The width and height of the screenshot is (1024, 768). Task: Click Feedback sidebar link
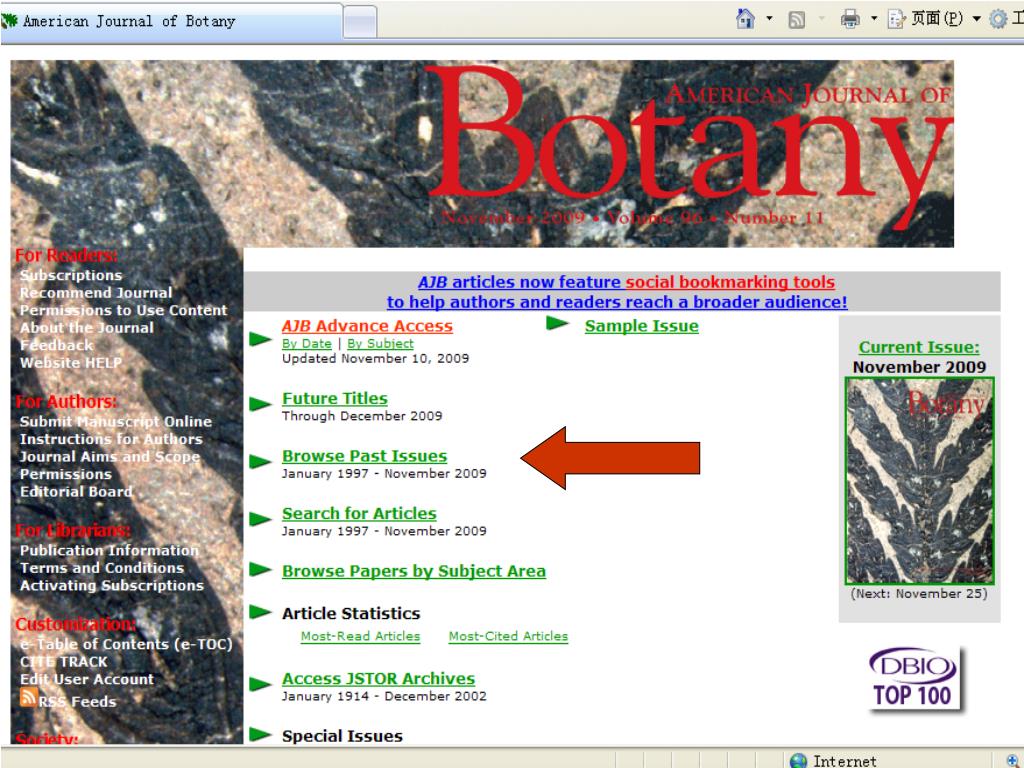click(x=56, y=345)
